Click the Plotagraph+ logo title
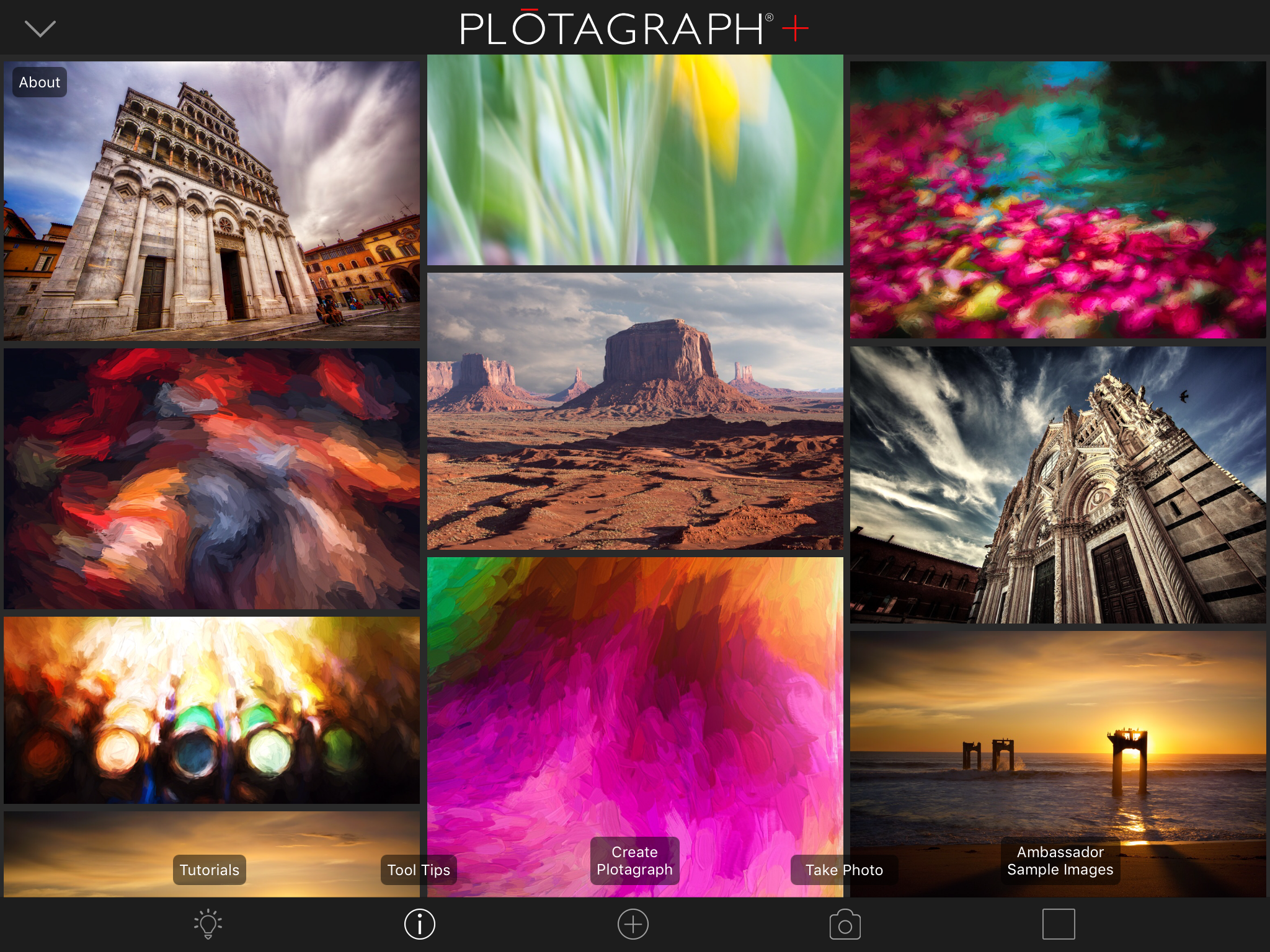Image resolution: width=1270 pixels, height=952 pixels. (x=634, y=28)
